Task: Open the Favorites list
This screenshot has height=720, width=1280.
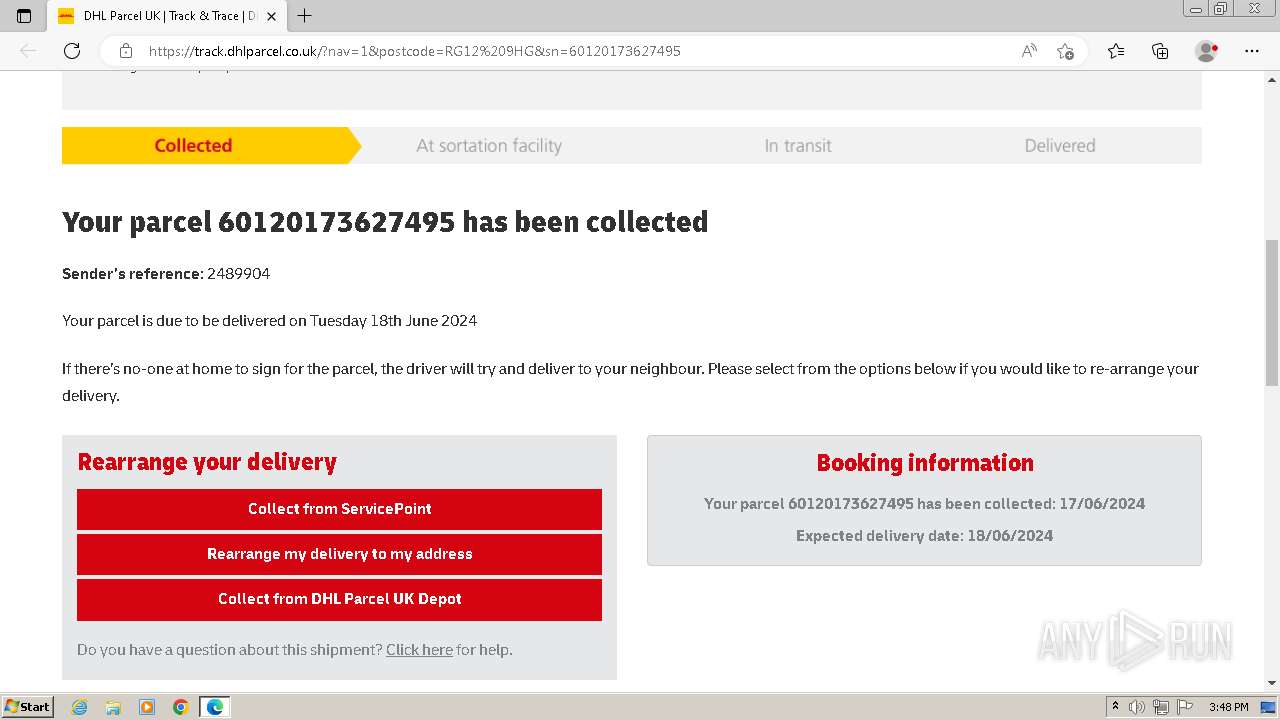Action: point(1116,51)
